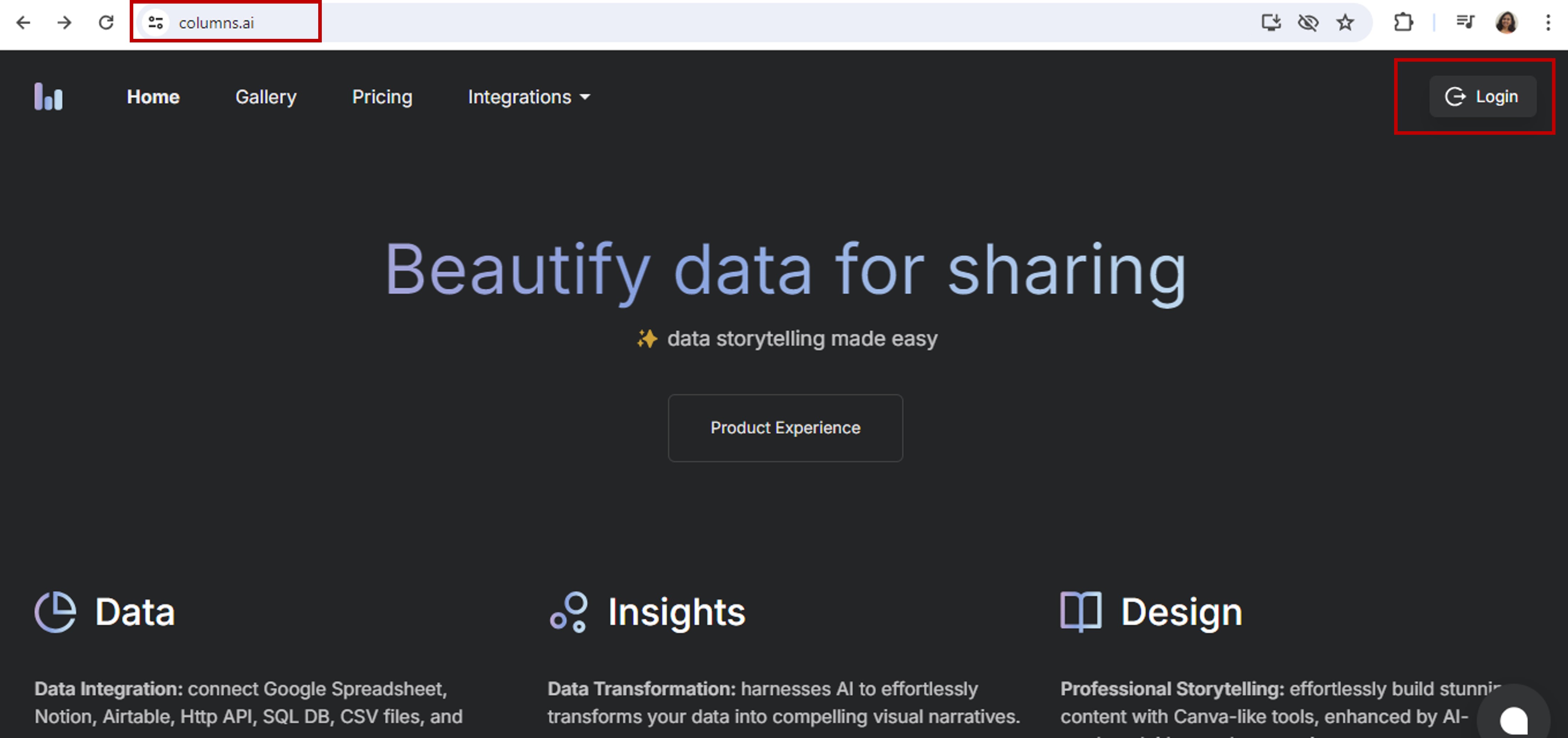
Task: Click the Login button
Action: 1482,96
